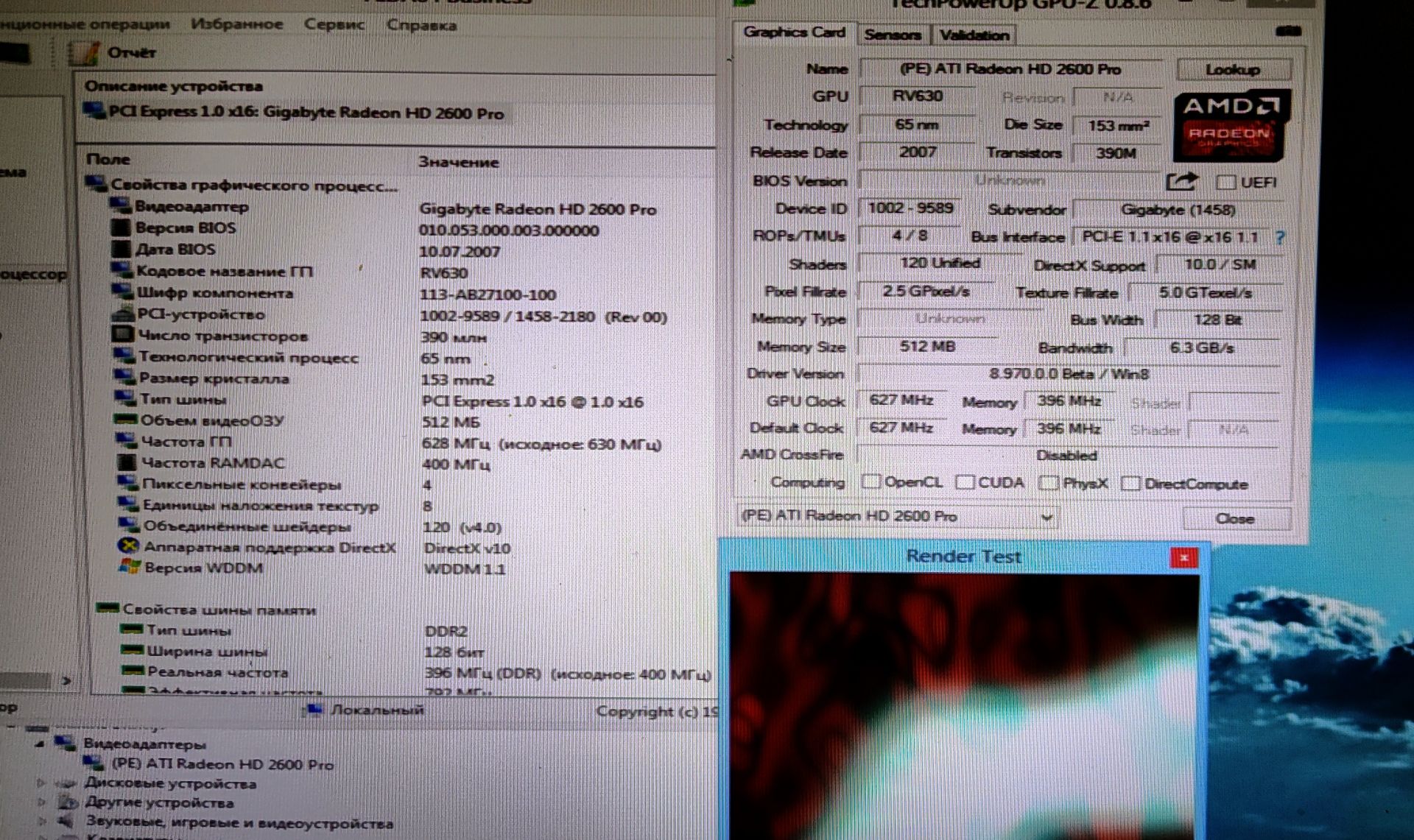Expand the Дисковые устройства tree node
This screenshot has height=840, width=1414.
point(42,783)
